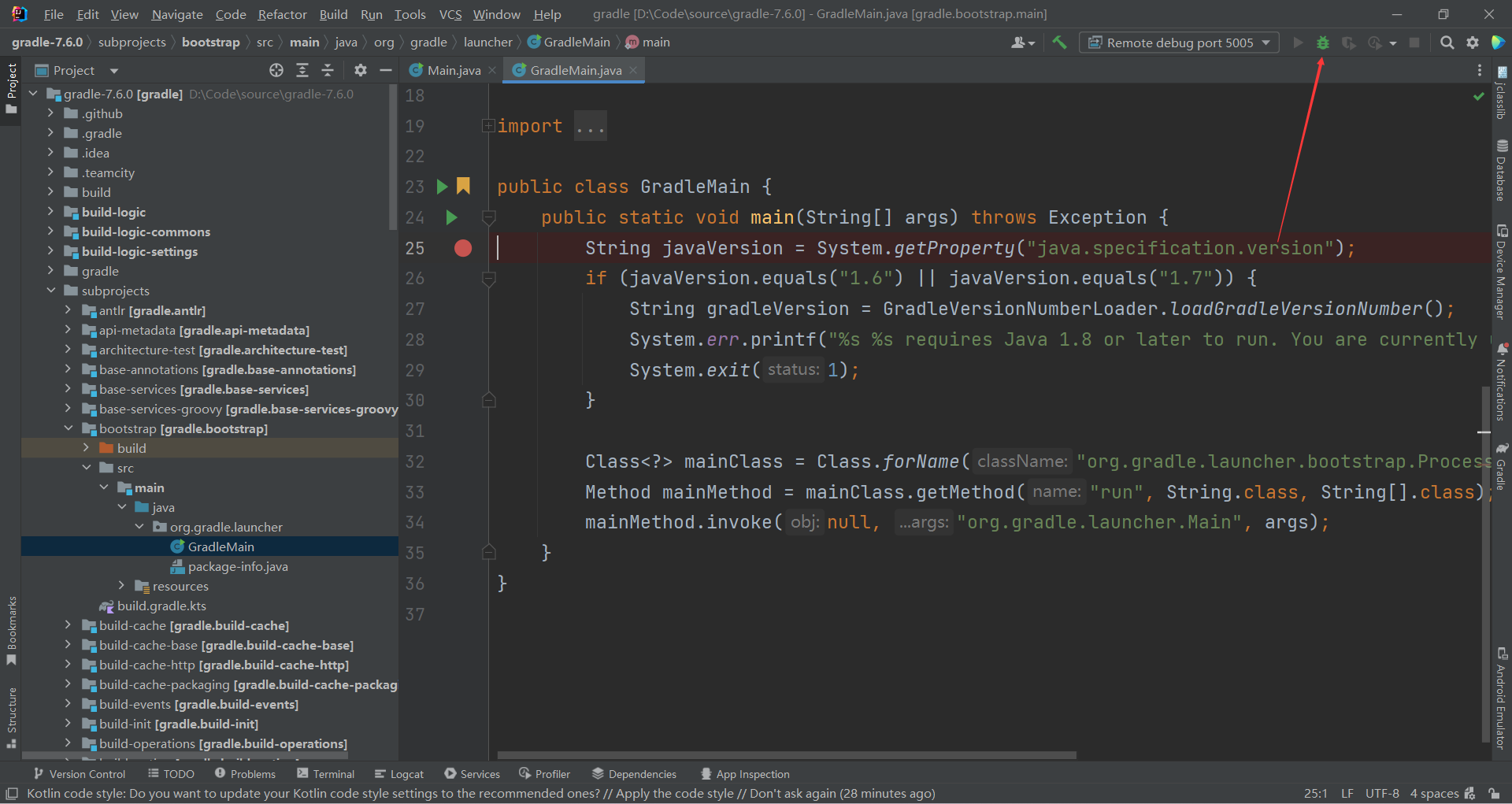Toggle the Bookmarks tool window
The image size is (1512, 804).
11,631
